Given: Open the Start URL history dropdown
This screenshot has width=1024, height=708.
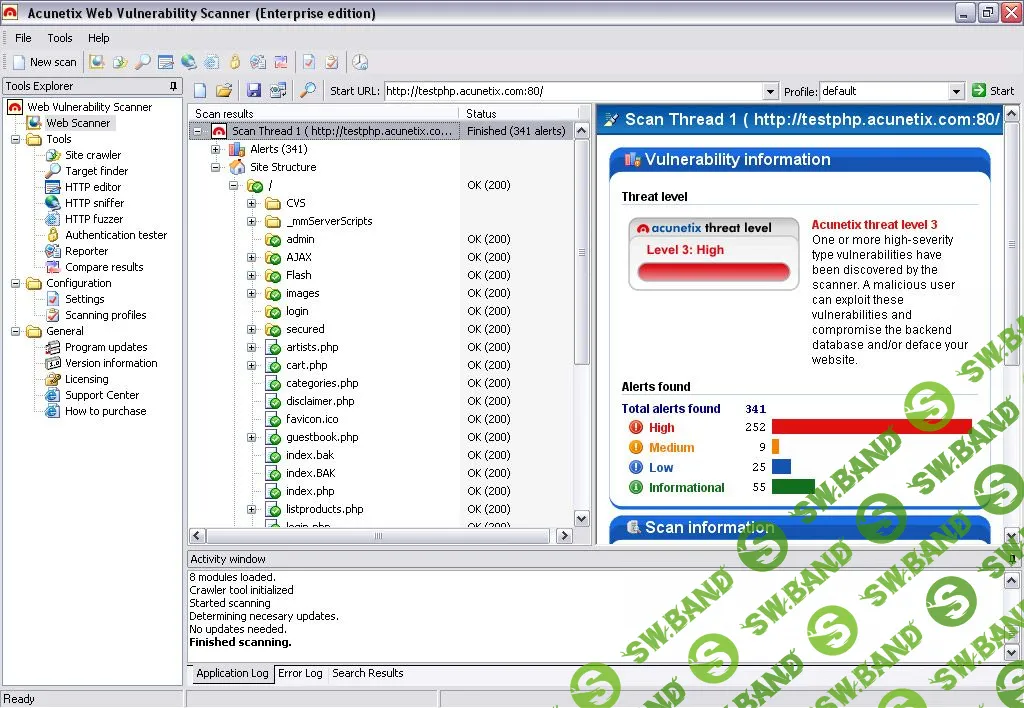Looking at the screenshot, I should click(x=770, y=90).
